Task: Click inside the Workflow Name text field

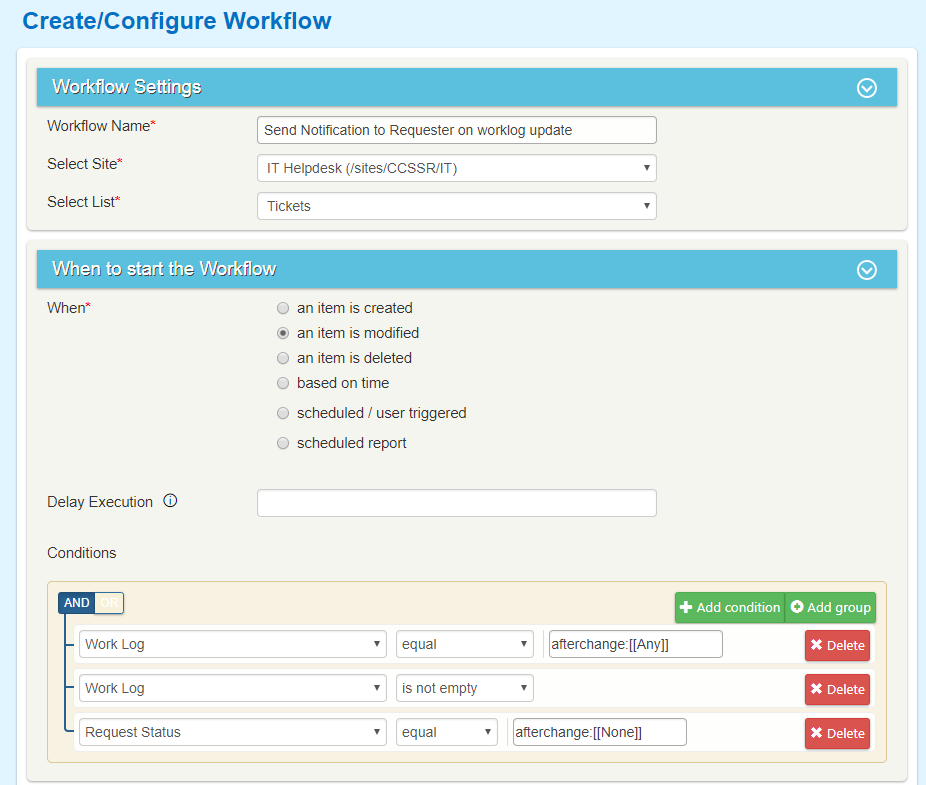Action: [x=456, y=130]
